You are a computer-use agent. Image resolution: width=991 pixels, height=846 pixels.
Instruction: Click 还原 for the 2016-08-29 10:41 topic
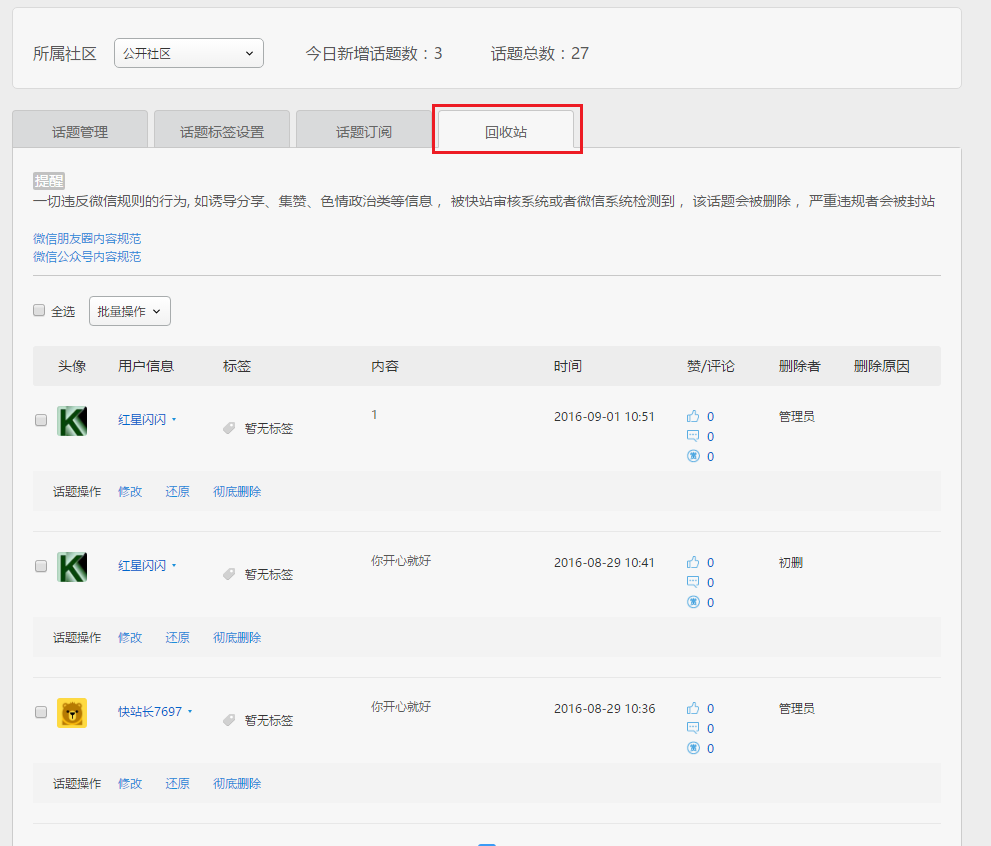pyautogui.click(x=178, y=638)
